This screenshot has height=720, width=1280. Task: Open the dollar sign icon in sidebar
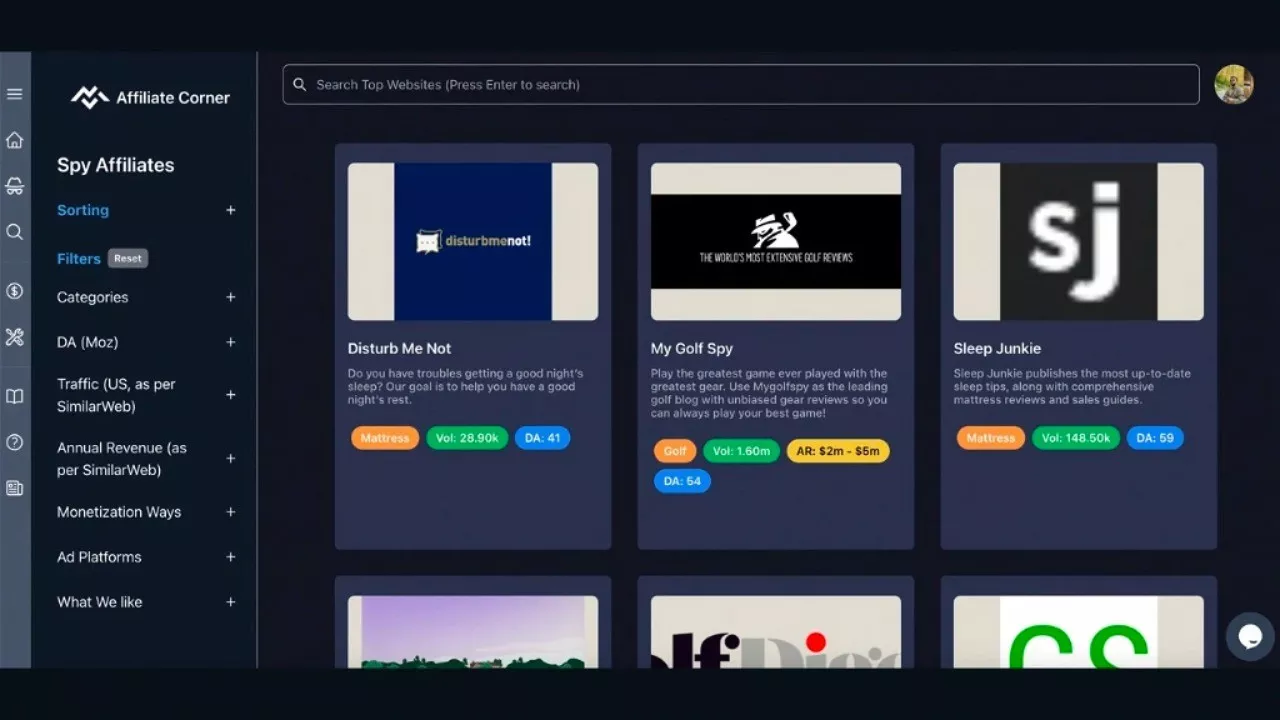point(15,291)
